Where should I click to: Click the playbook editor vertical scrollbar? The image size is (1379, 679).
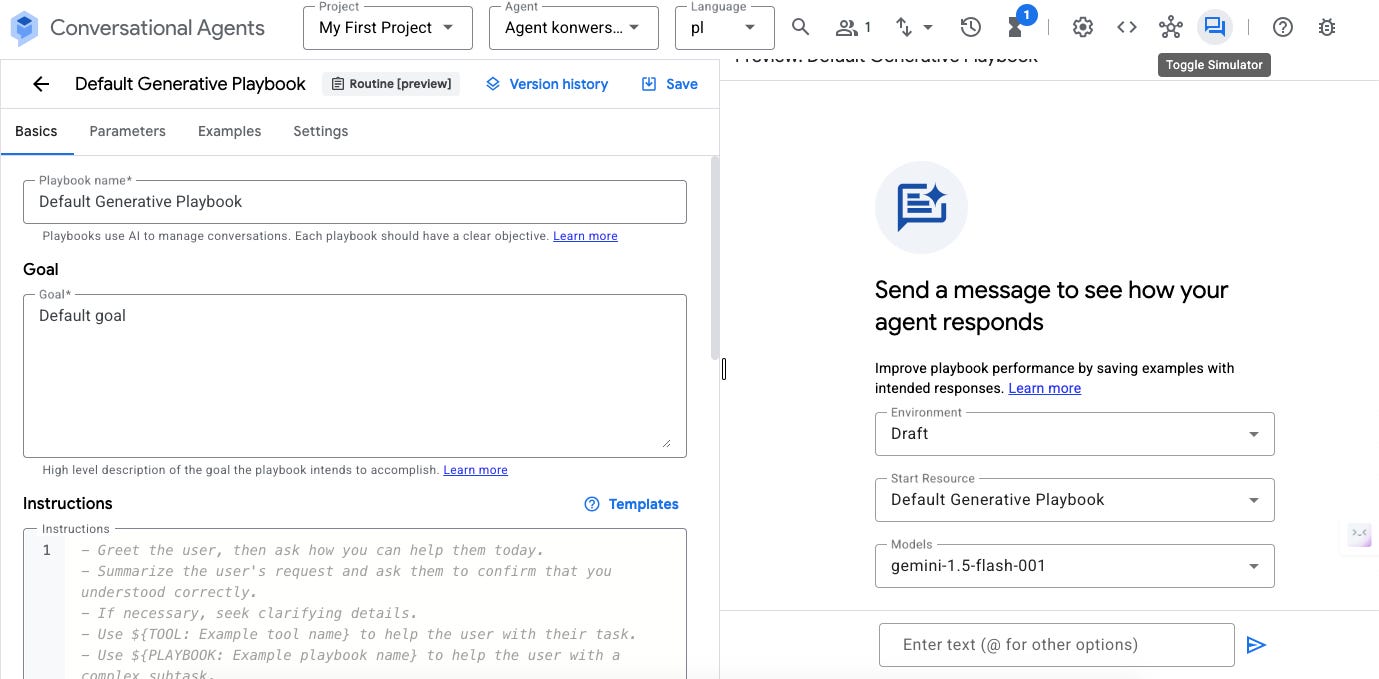coord(714,257)
